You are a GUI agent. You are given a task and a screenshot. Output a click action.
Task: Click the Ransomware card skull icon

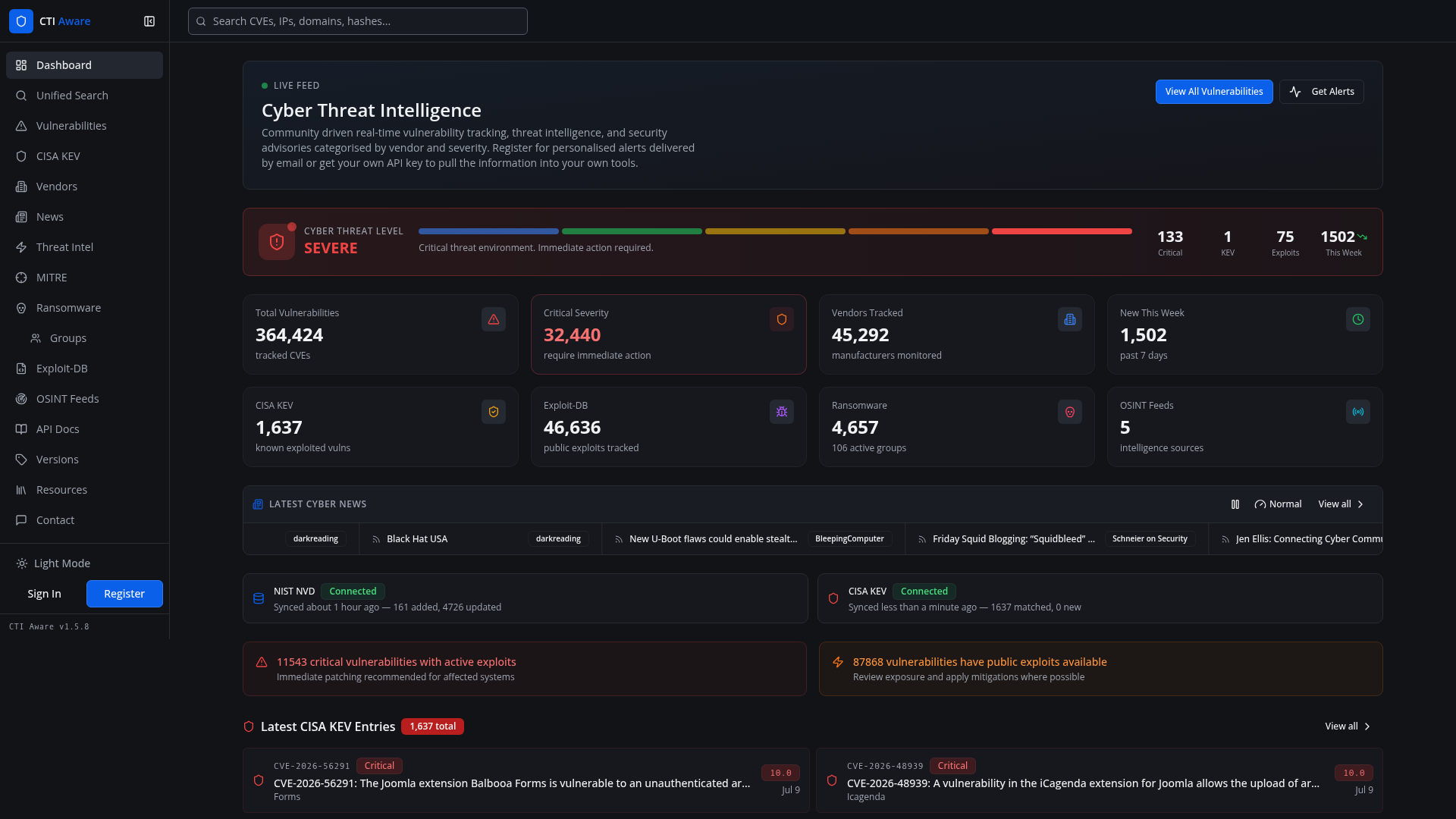(x=1070, y=412)
